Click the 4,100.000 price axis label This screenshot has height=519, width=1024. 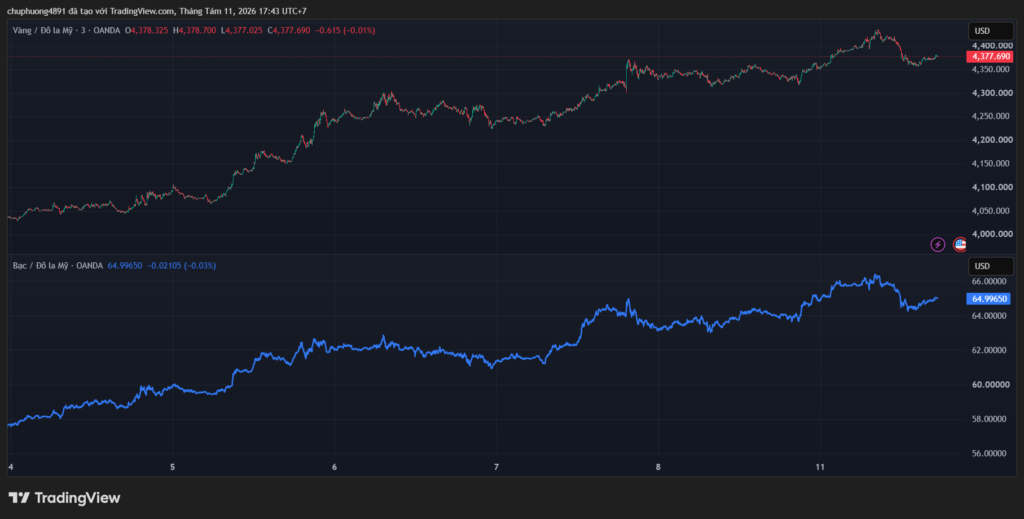(x=992, y=187)
